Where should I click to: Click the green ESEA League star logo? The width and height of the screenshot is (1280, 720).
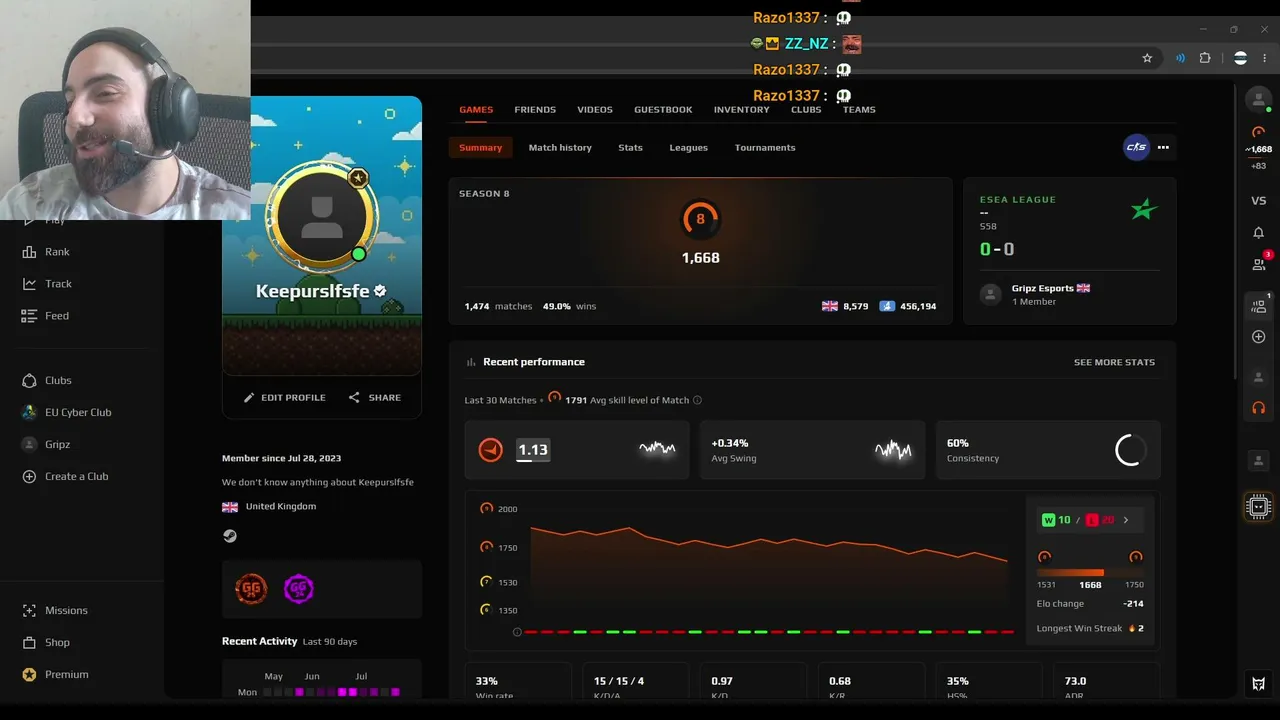(1144, 209)
